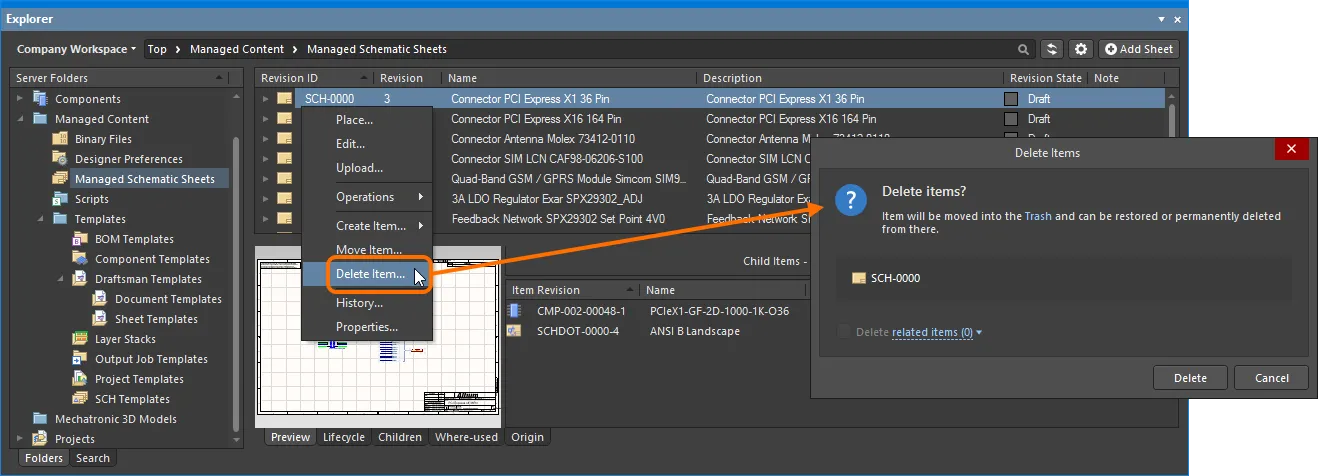Switch to the Lifecycle tab
Screen dimensions: 1318x476
coord(343,437)
